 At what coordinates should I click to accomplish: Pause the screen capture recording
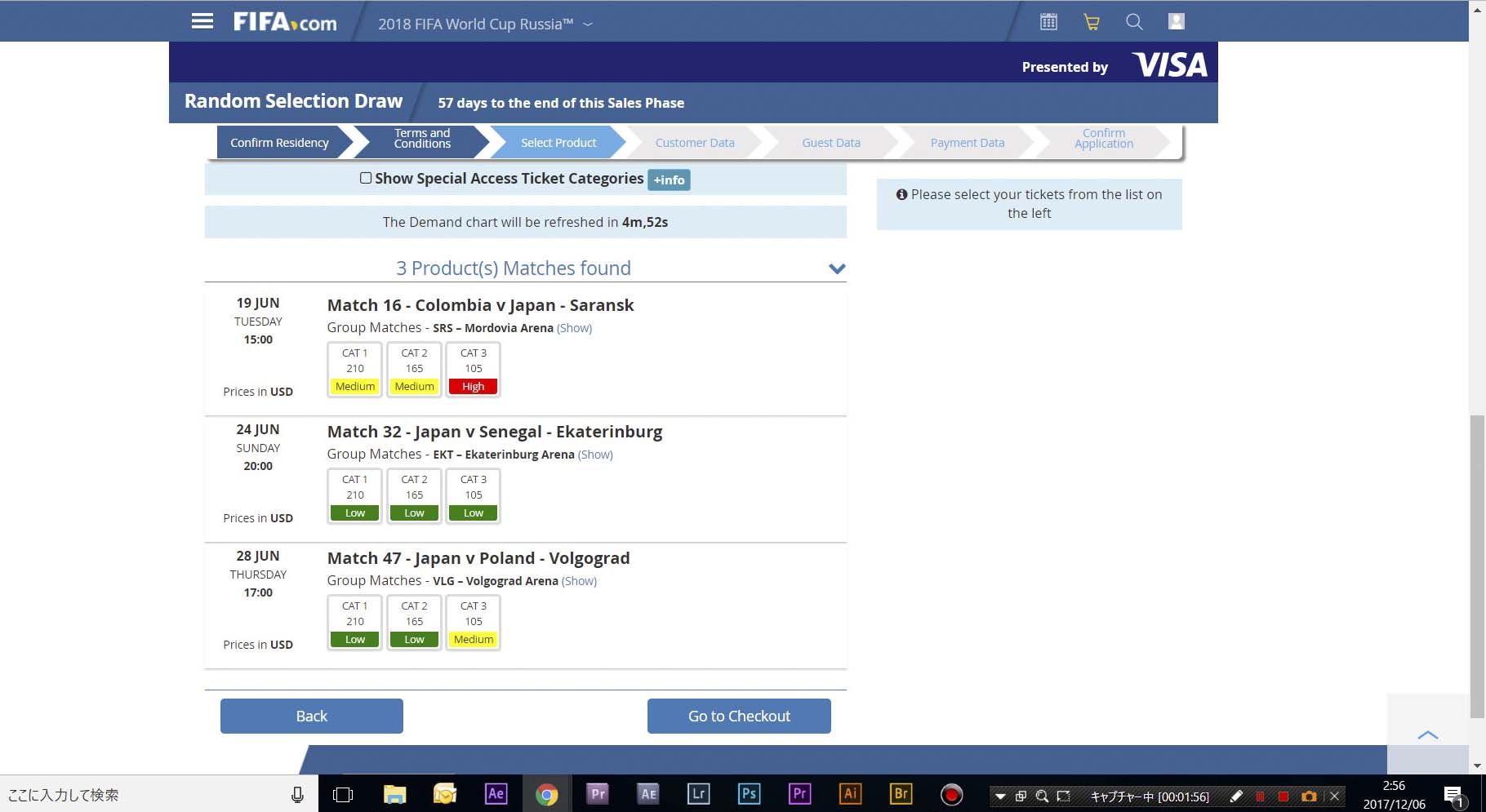[x=1260, y=796]
